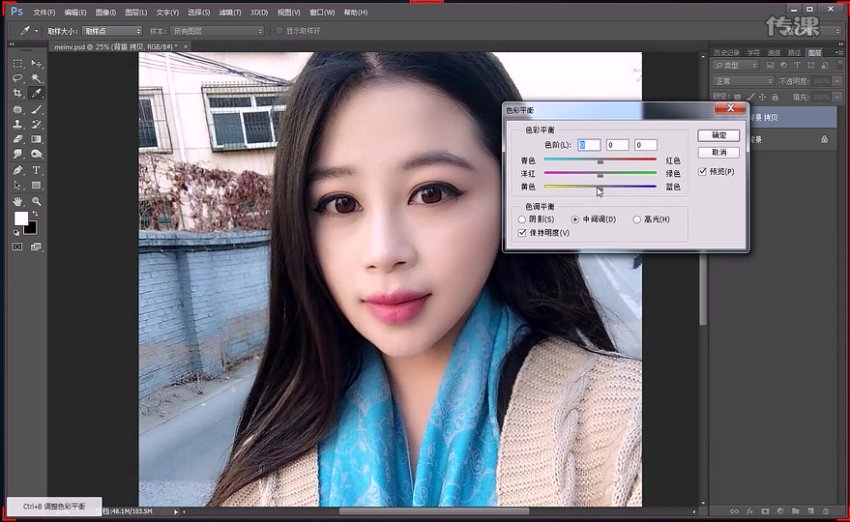Click 取消 to cancel color balance

coord(718,152)
